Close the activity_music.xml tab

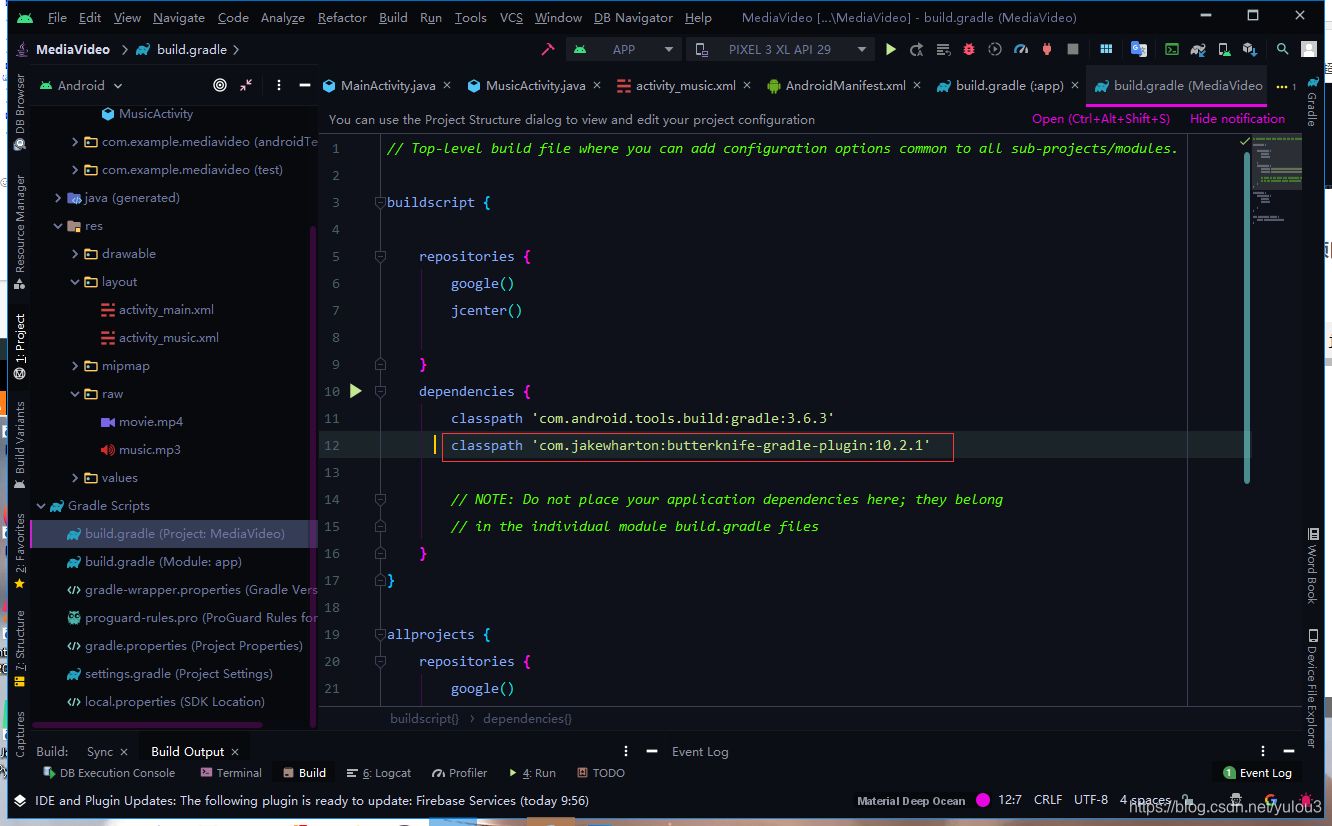(x=749, y=86)
